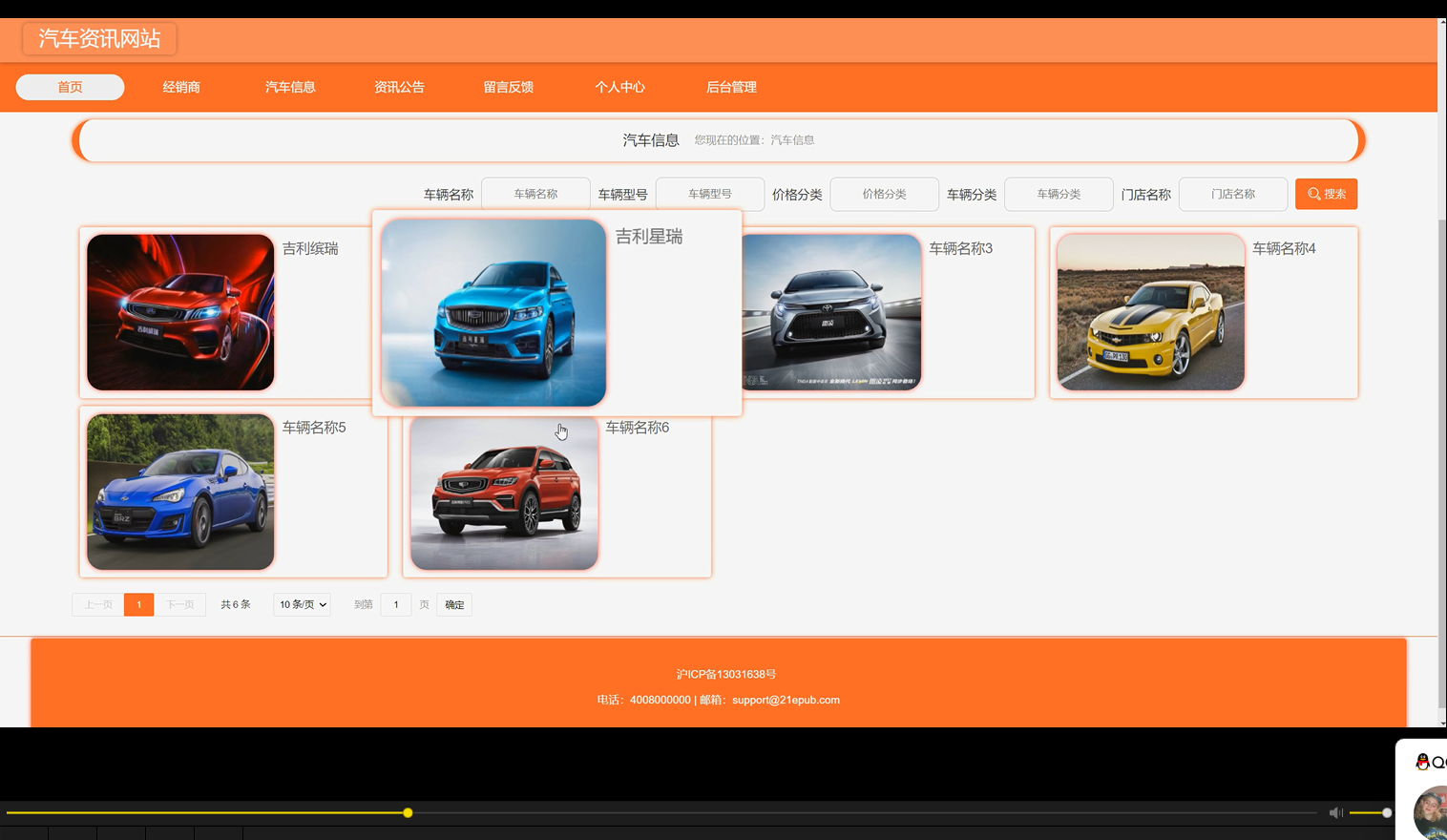
Task: Expand the 10 条/页 page size dropdown
Action: (303, 604)
